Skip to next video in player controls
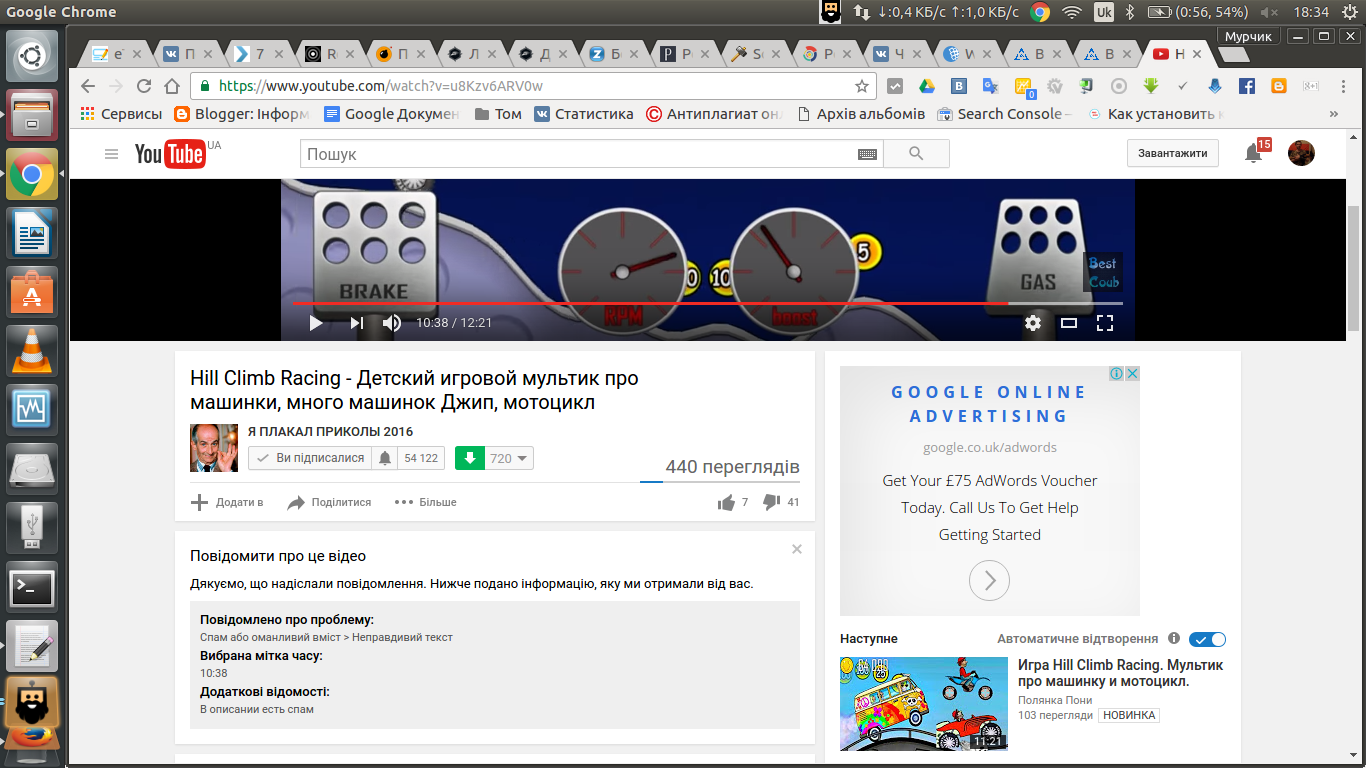1366x768 pixels. (x=356, y=323)
